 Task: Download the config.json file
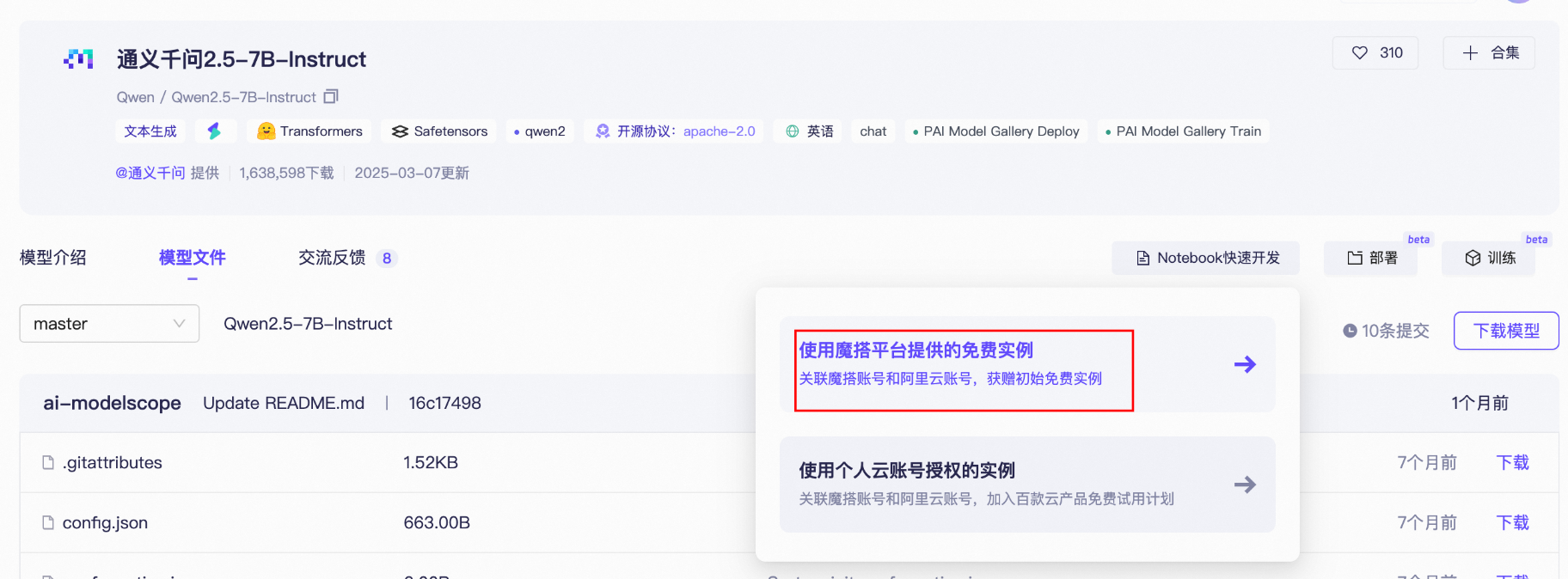[x=1512, y=522]
